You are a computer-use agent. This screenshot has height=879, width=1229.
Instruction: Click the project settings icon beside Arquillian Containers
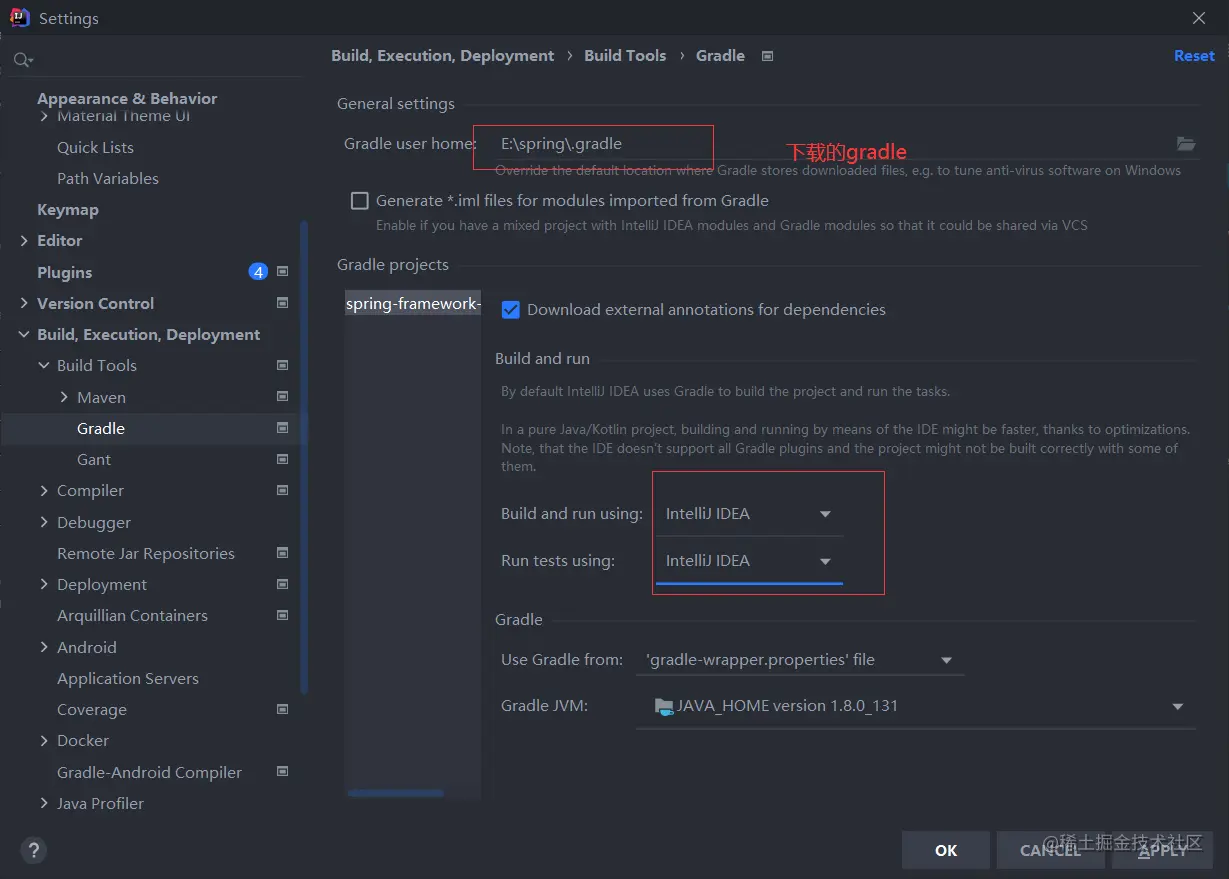[283, 615]
